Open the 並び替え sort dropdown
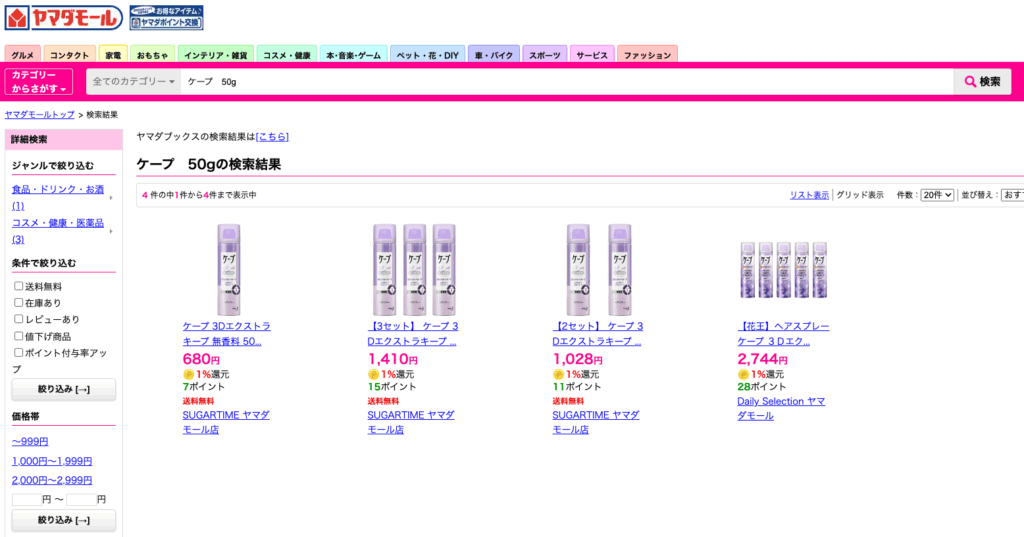The height and width of the screenshot is (537, 1024). pos(1012,195)
